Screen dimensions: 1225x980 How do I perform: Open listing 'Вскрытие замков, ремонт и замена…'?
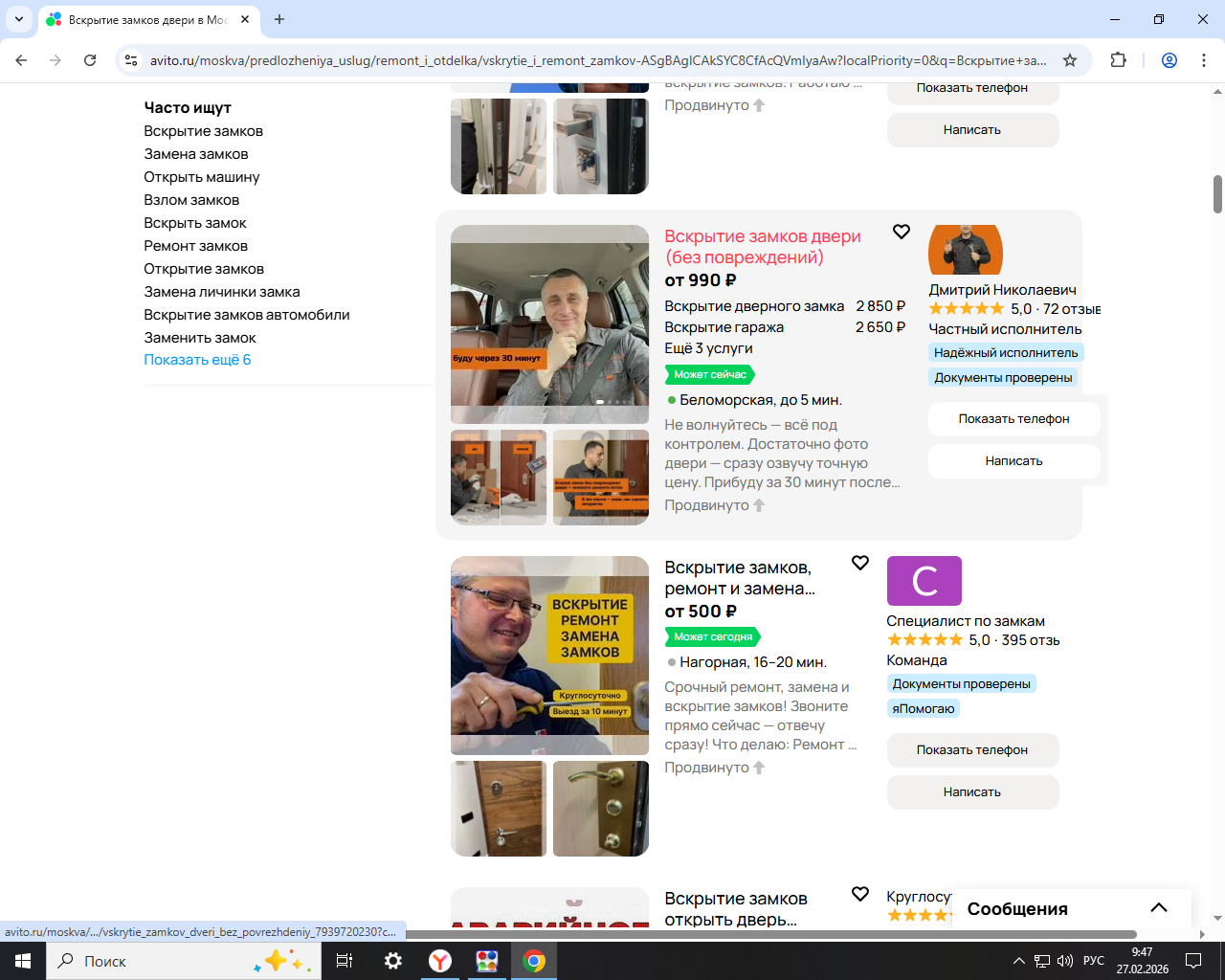click(x=740, y=578)
